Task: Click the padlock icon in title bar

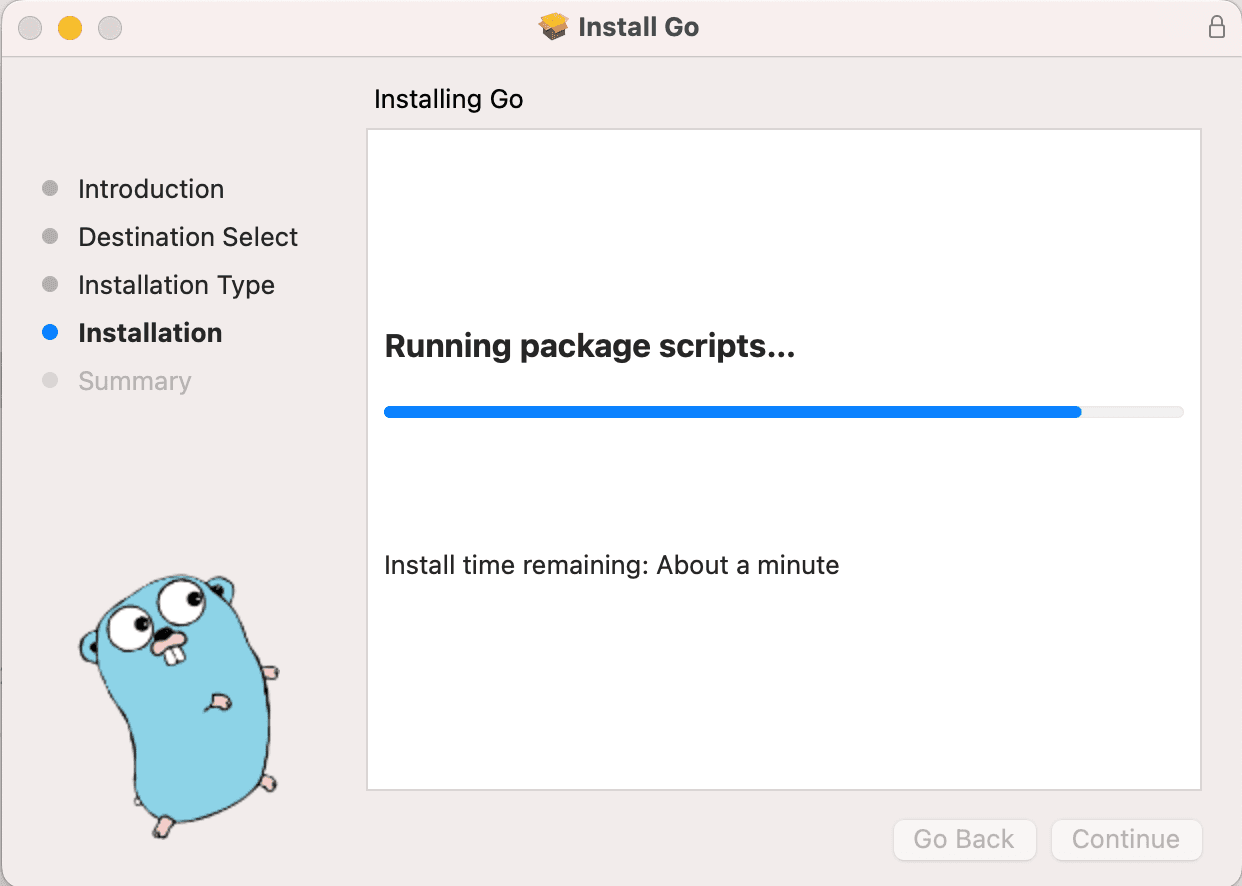Action: tap(1216, 27)
